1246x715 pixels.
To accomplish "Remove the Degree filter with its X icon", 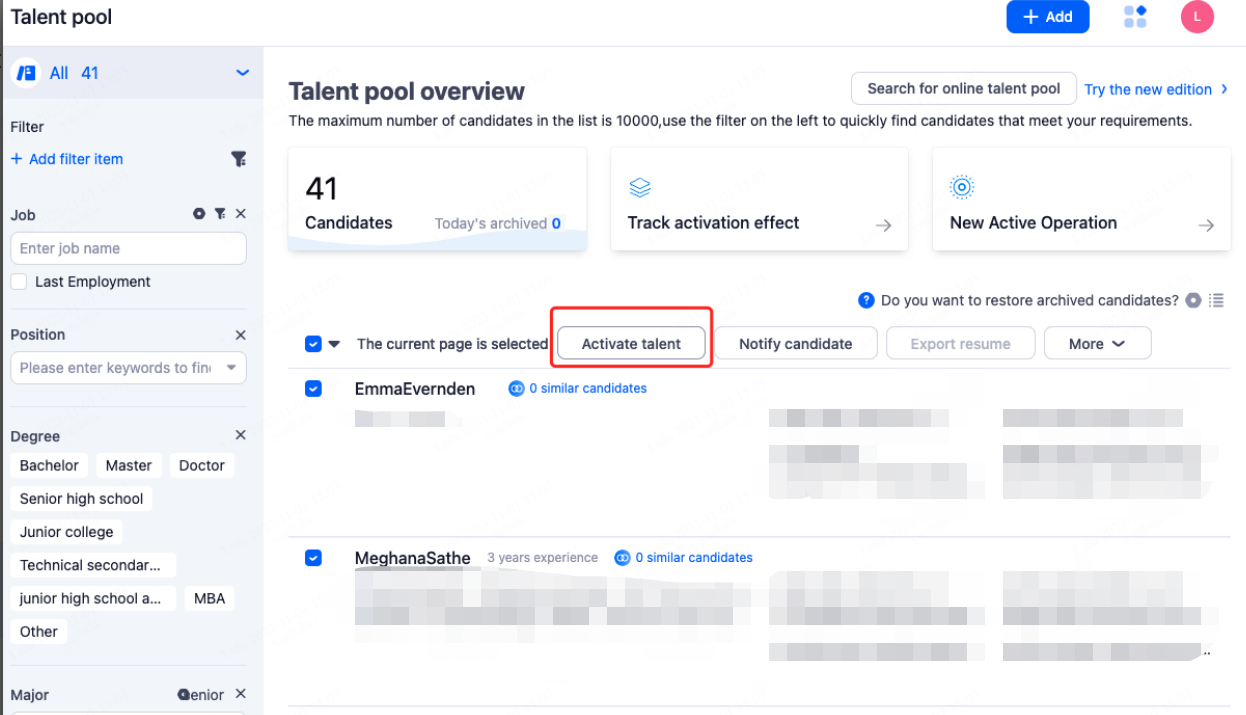I will [240, 435].
